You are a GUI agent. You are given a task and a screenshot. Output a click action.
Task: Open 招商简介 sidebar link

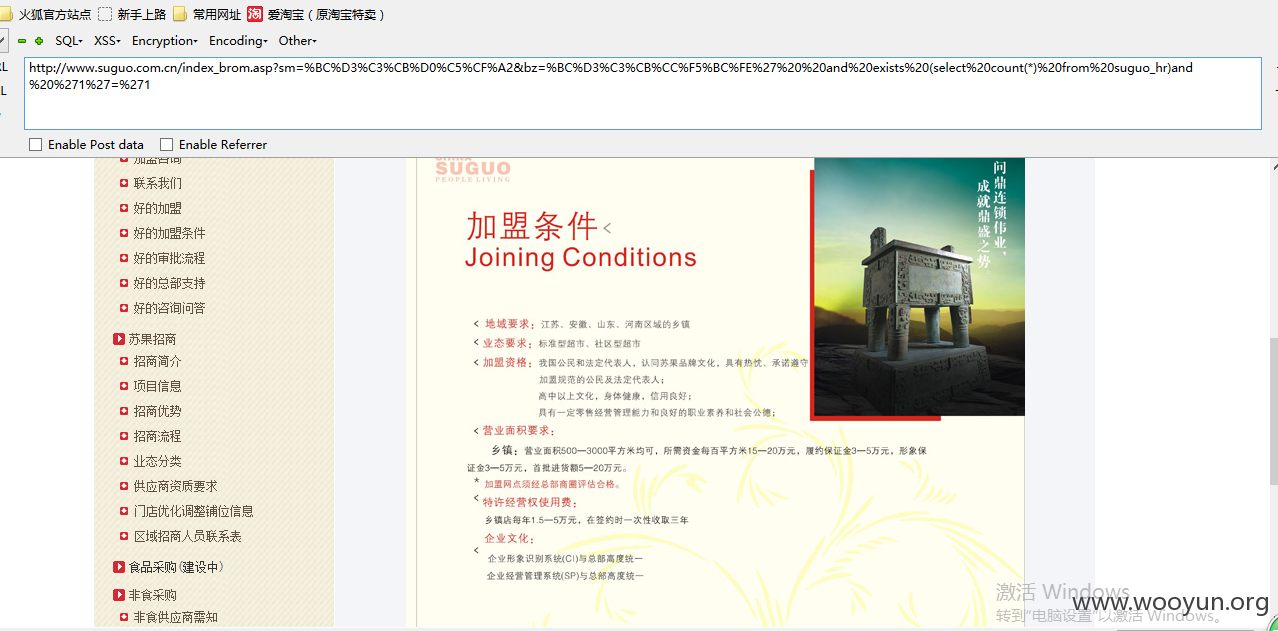[x=158, y=361]
